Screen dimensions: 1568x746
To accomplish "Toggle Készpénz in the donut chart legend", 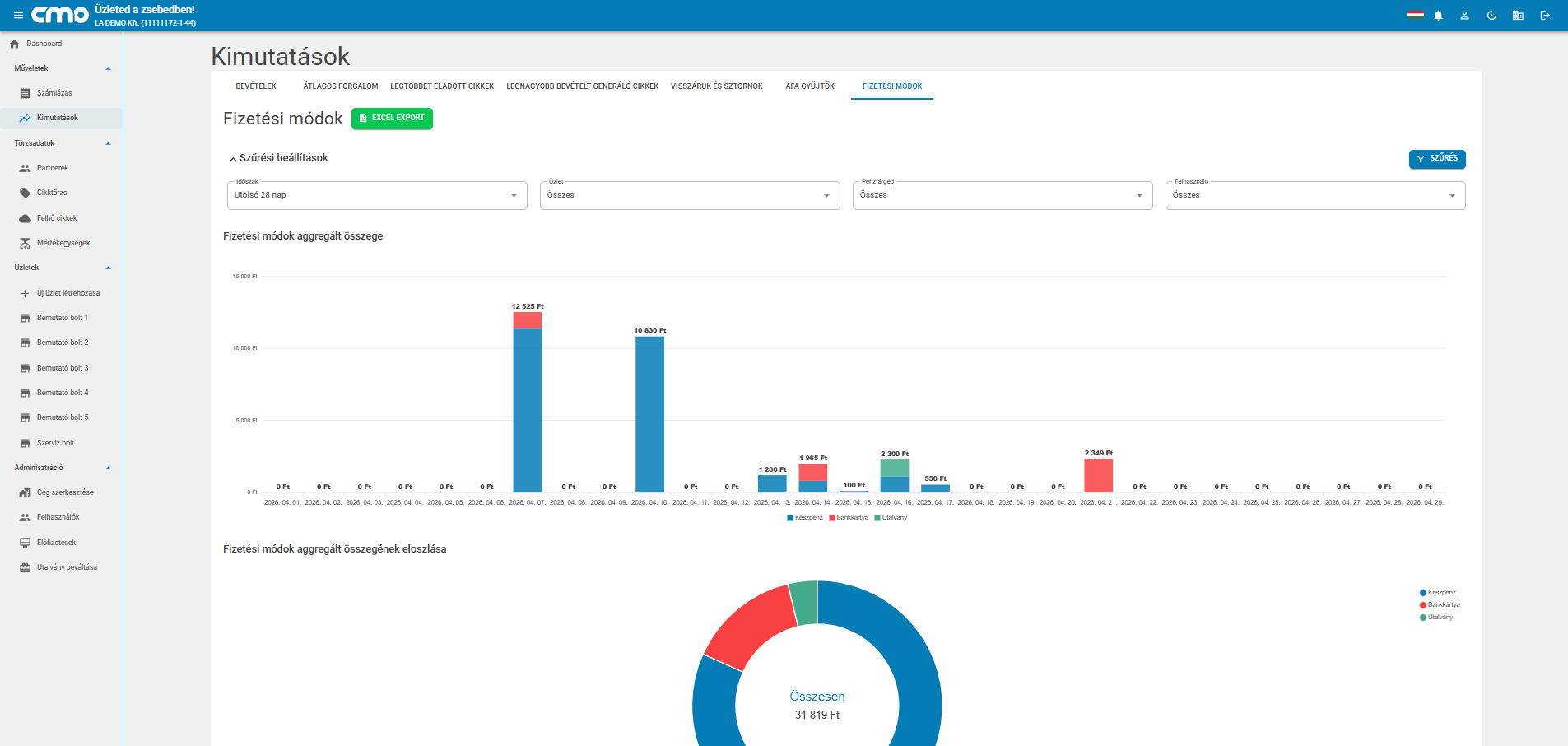I will (x=1438, y=593).
